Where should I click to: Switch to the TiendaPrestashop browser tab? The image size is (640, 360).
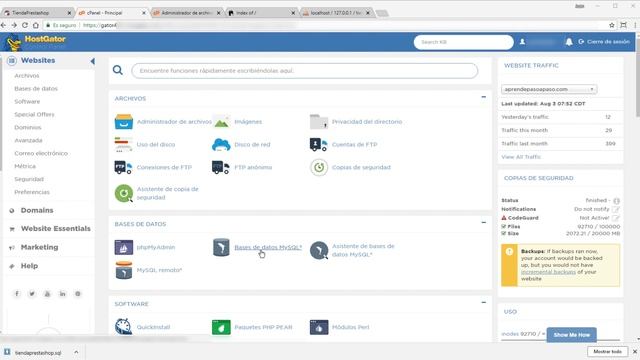[x=37, y=13]
